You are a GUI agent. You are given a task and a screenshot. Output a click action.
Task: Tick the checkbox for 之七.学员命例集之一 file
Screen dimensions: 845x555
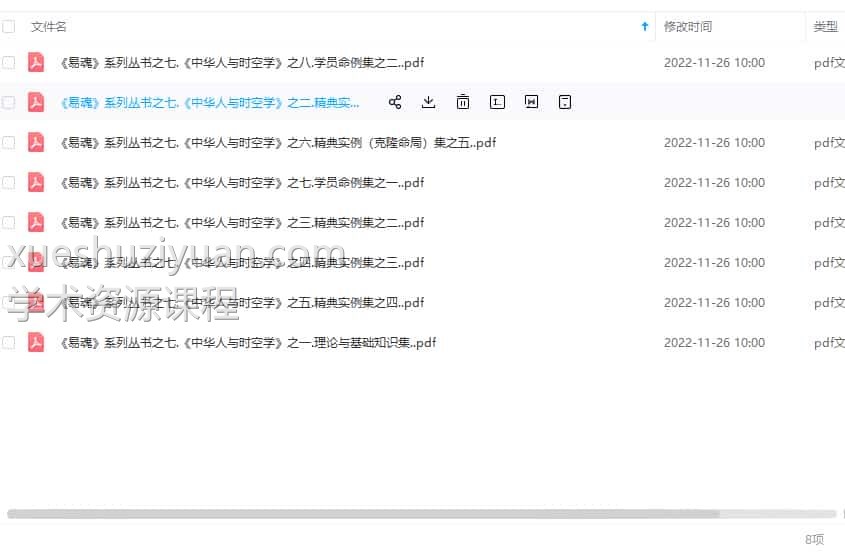[x=9, y=182]
